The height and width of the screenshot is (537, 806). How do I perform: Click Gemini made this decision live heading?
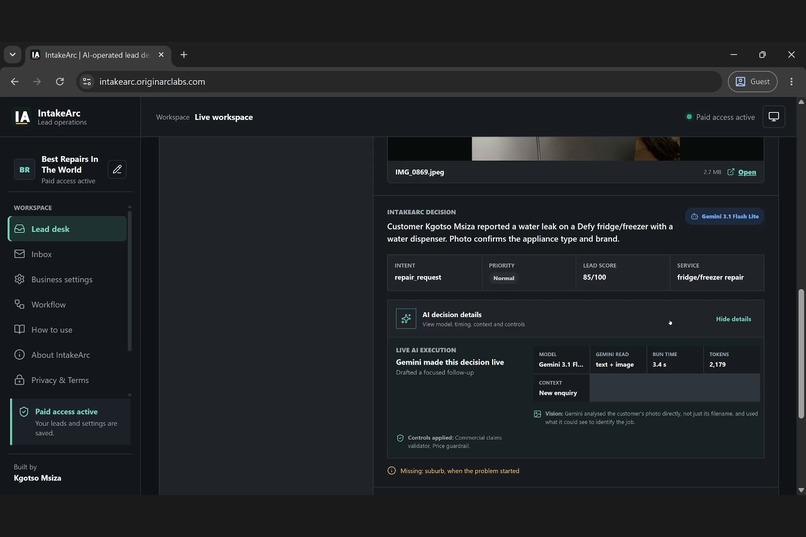click(x=450, y=362)
